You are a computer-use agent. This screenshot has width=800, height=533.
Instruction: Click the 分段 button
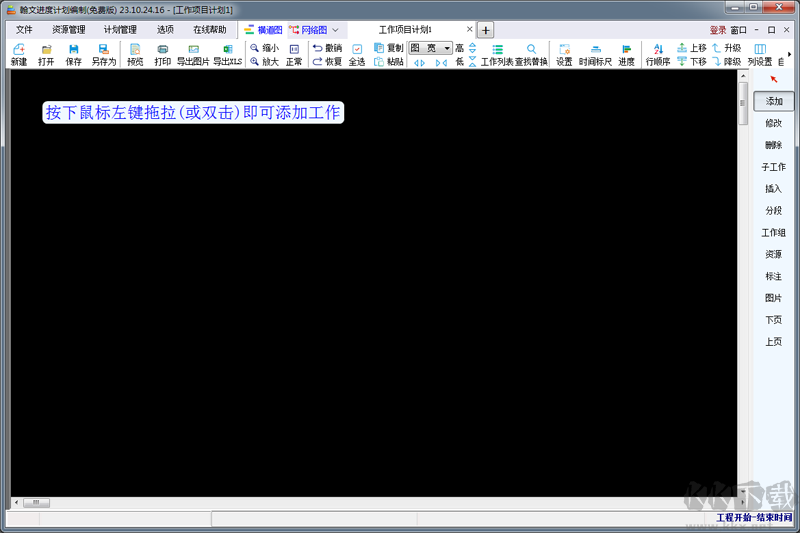tap(774, 210)
